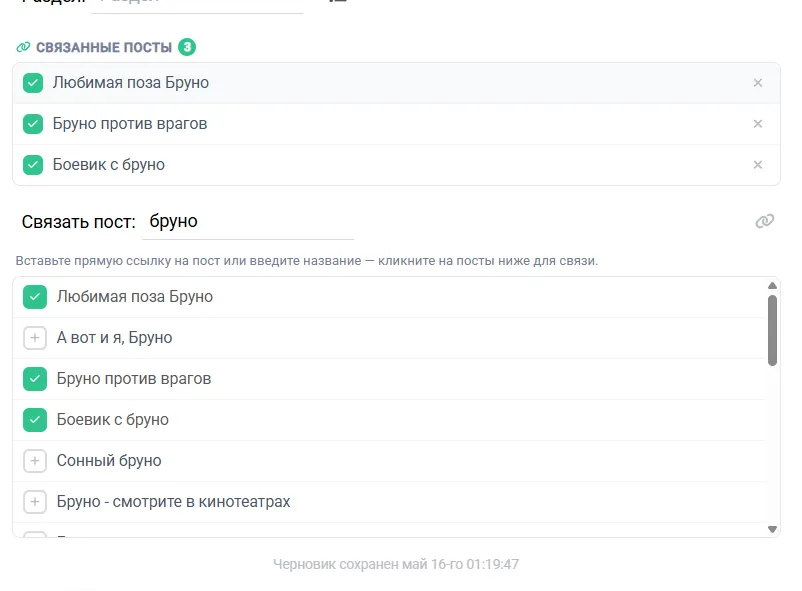Image resolution: width=802 pixels, height=591 pixels.
Task: Click the search results scrollbar thumb
Action: [x=772, y=331]
